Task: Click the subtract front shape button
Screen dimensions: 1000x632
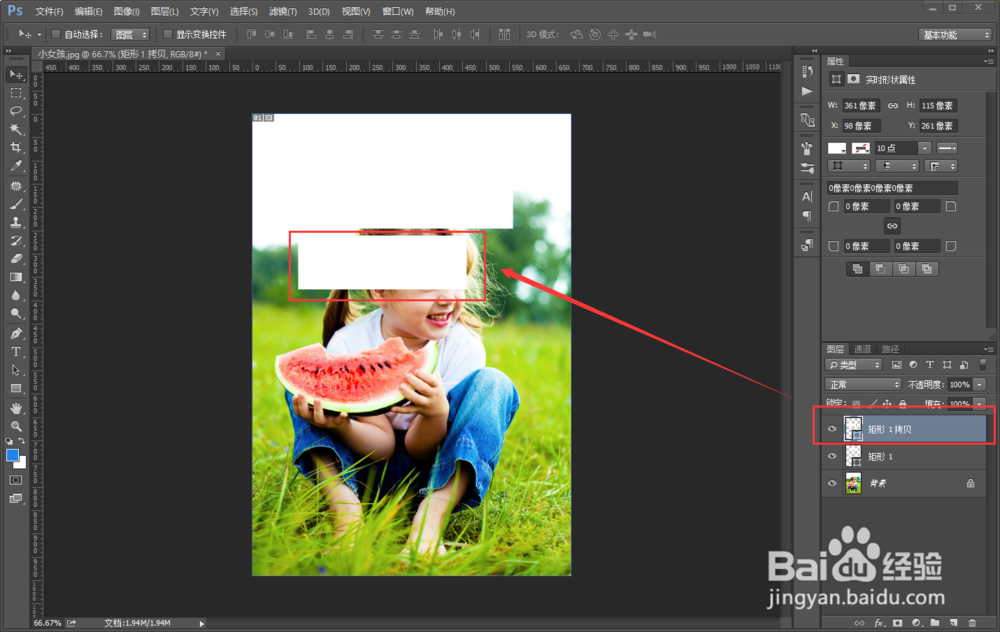Action: pyautogui.click(x=881, y=269)
